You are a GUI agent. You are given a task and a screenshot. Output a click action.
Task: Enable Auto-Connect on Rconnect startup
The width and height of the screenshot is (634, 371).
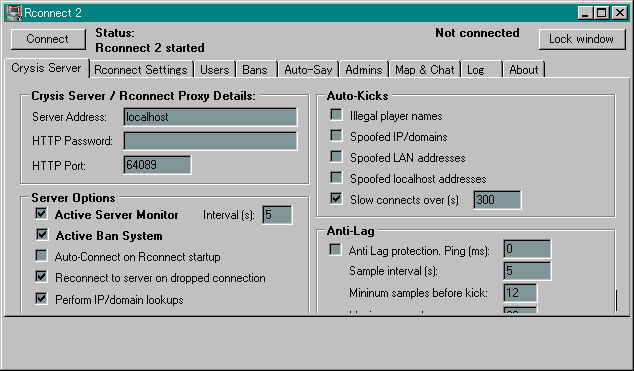click(41, 255)
